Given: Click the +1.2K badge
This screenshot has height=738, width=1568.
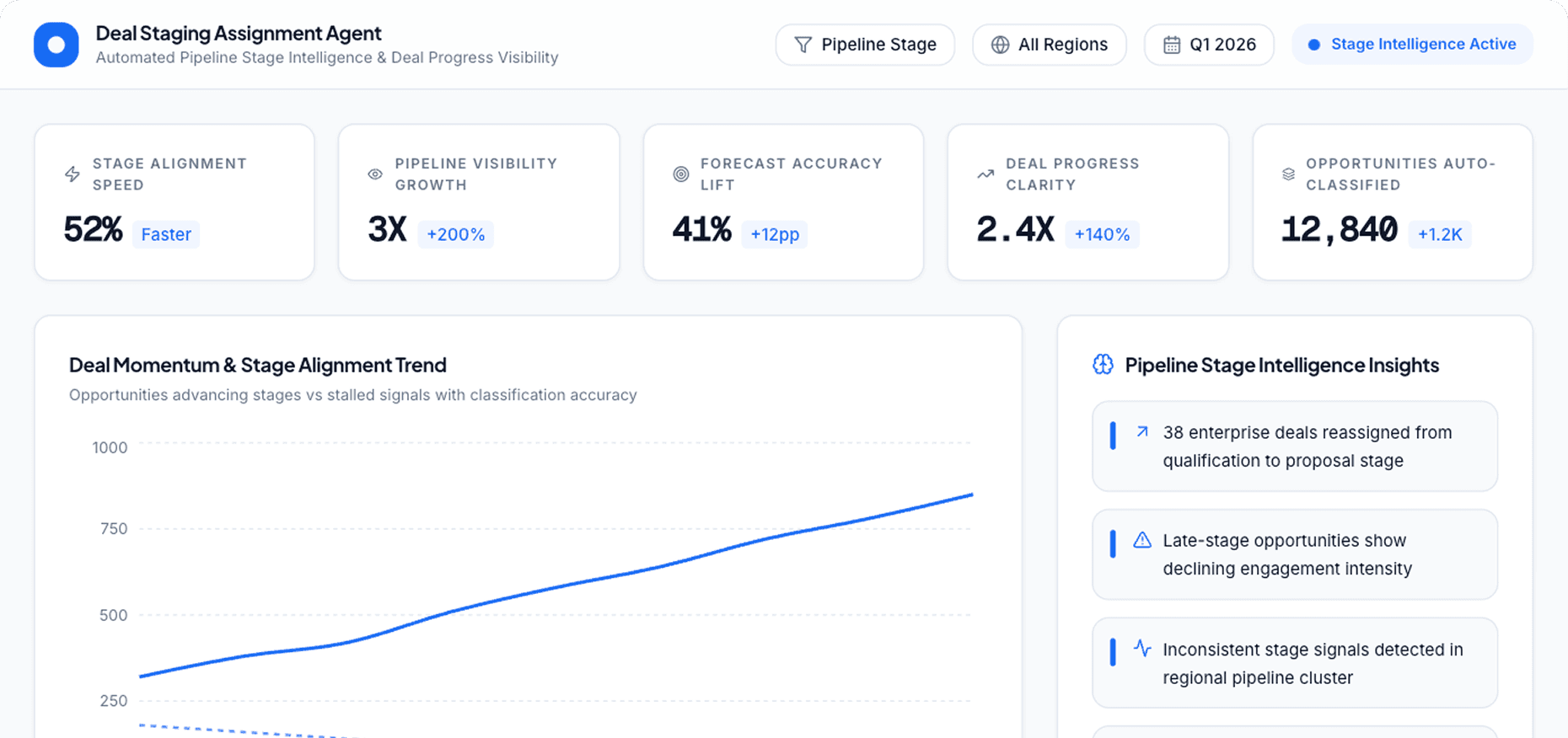Looking at the screenshot, I should (x=1440, y=234).
